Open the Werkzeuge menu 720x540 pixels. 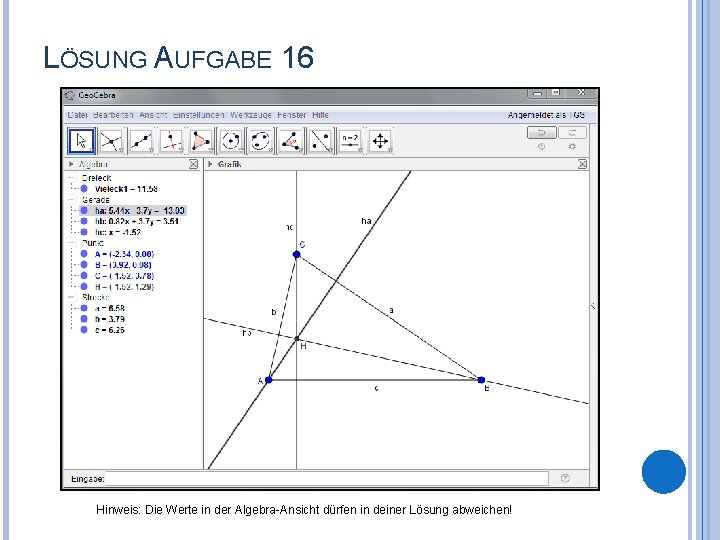point(251,115)
